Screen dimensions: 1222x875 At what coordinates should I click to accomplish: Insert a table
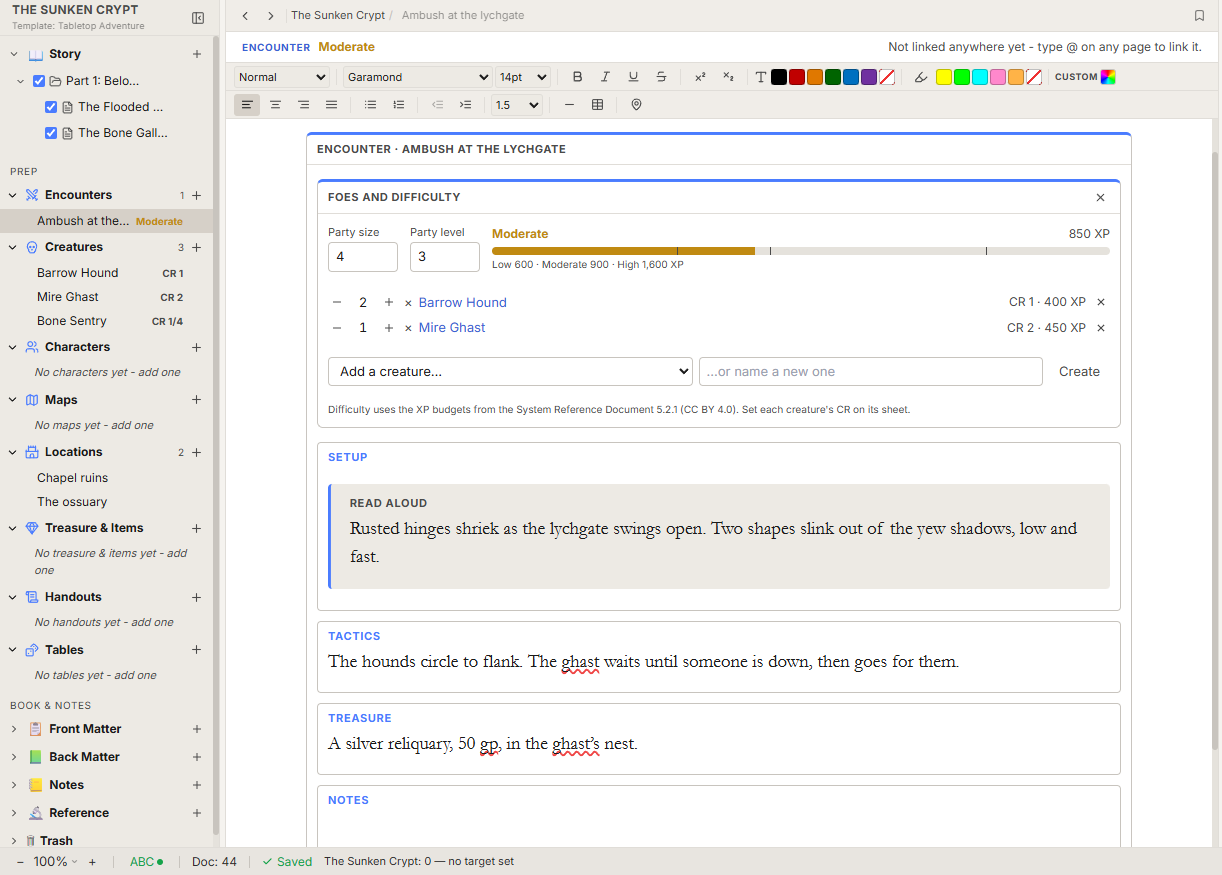(x=597, y=105)
